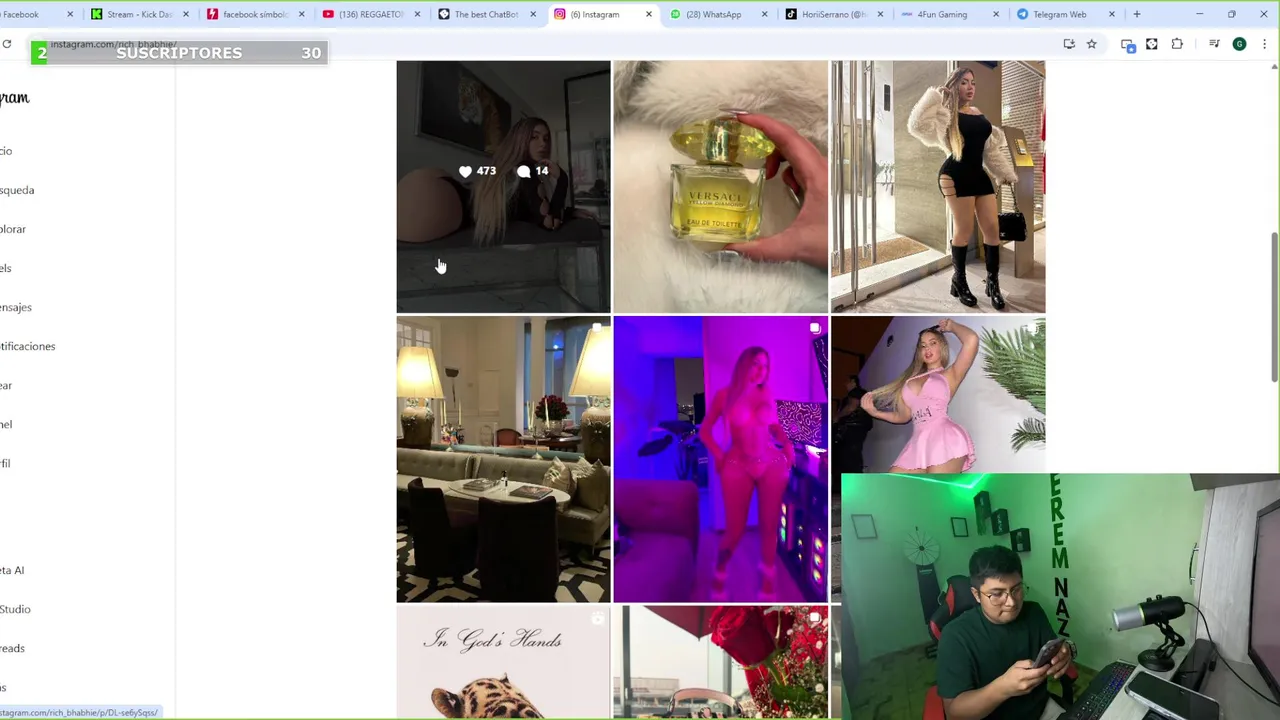Open Notificaciones in Instagram sidebar
This screenshot has height=720, width=1280.
coord(28,346)
